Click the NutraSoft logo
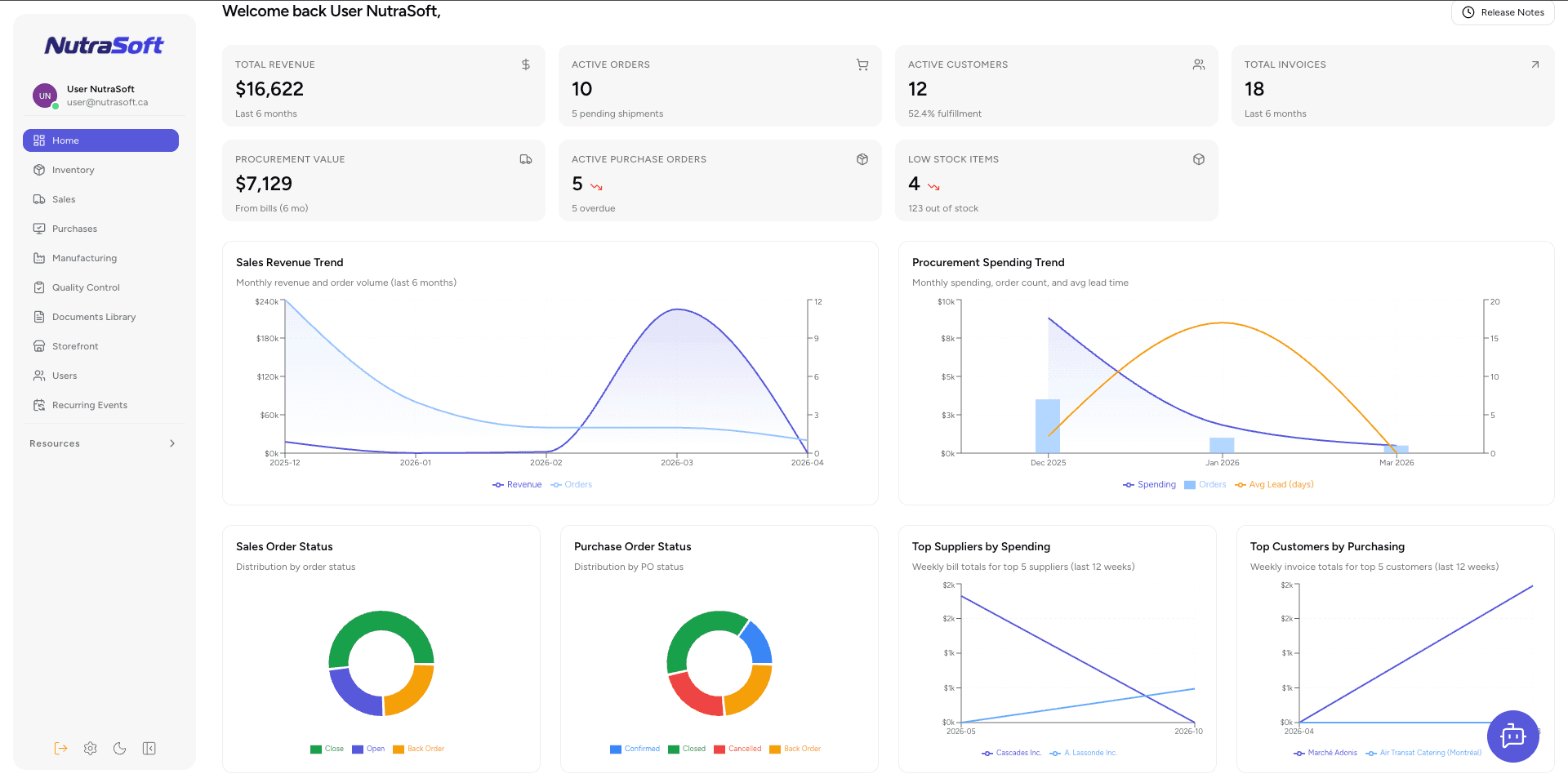The width and height of the screenshot is (1568, 783). (x=104, y=46)
